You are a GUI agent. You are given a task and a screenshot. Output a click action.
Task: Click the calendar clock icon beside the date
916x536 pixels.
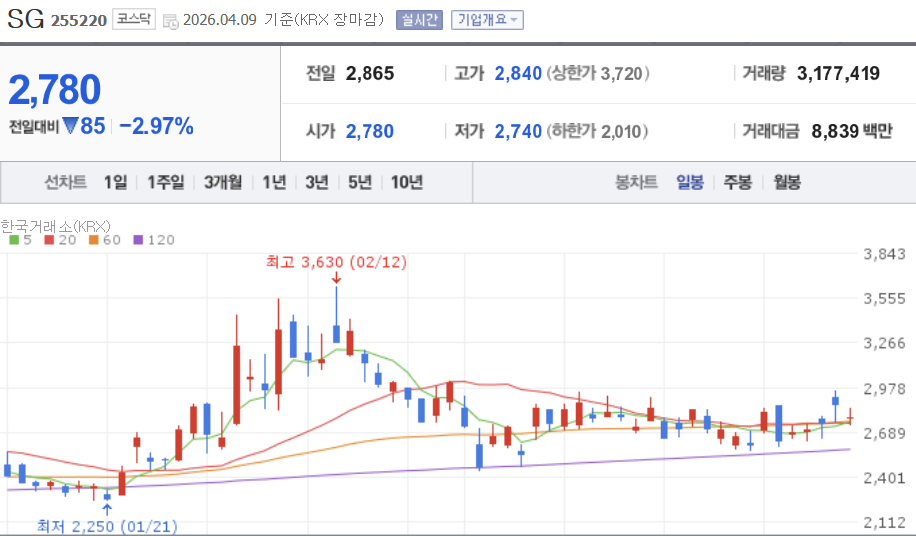(171, 21)
